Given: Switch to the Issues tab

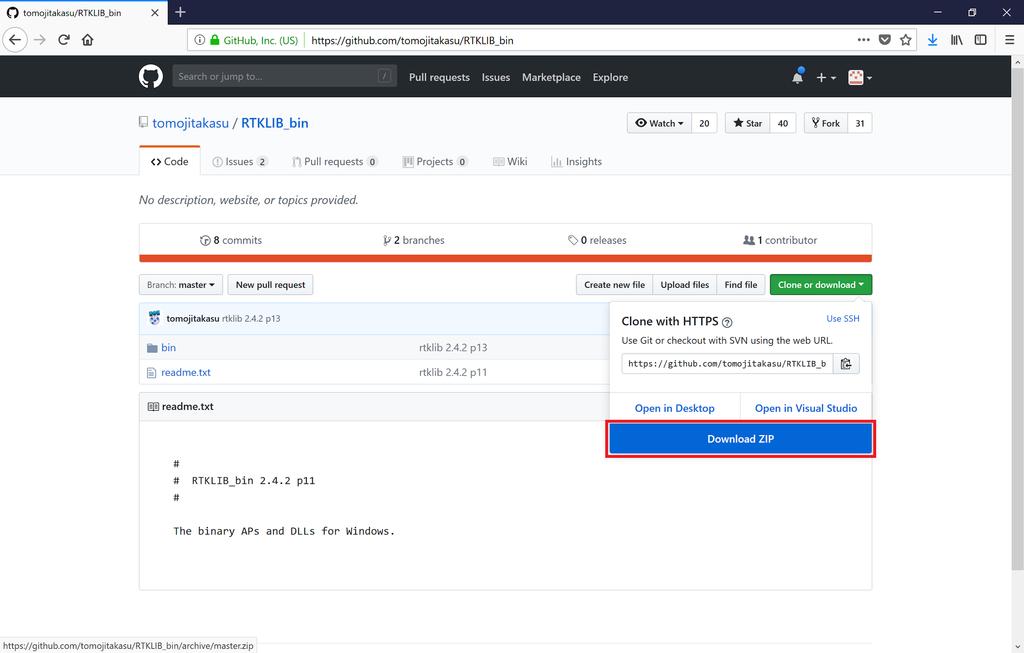Looking at the screenshot, I should coord(240,161).
